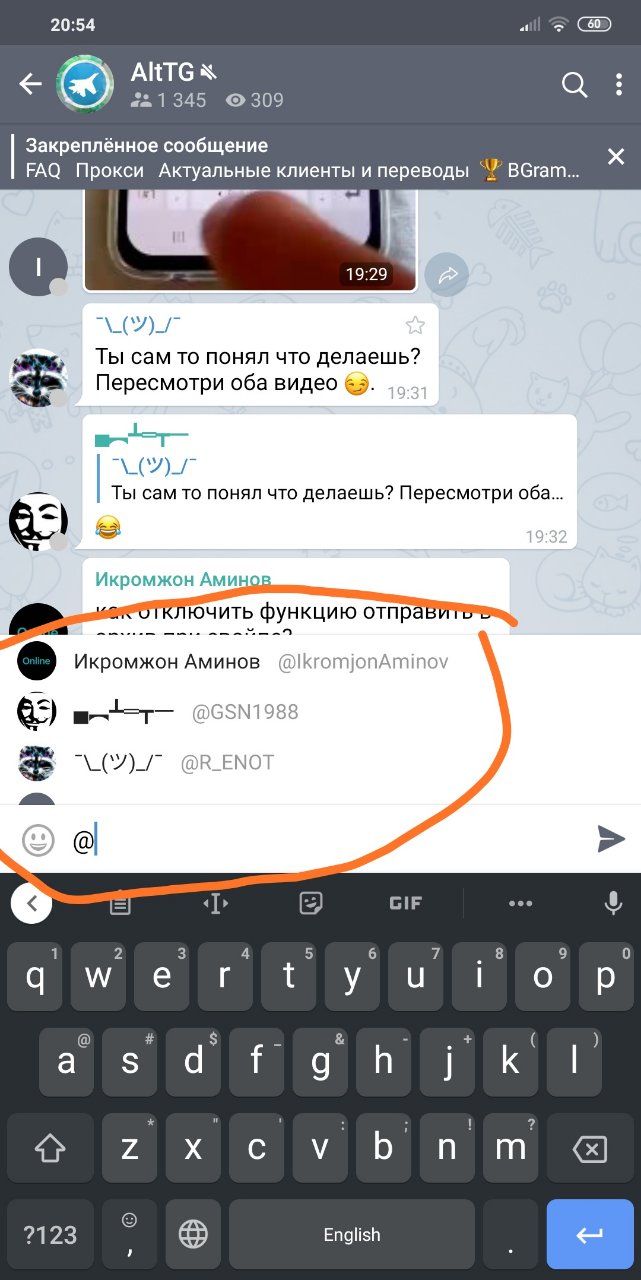Open search in AltTG chat
The height and width of the screenshot is (1280, 641).
coord(574,85)
